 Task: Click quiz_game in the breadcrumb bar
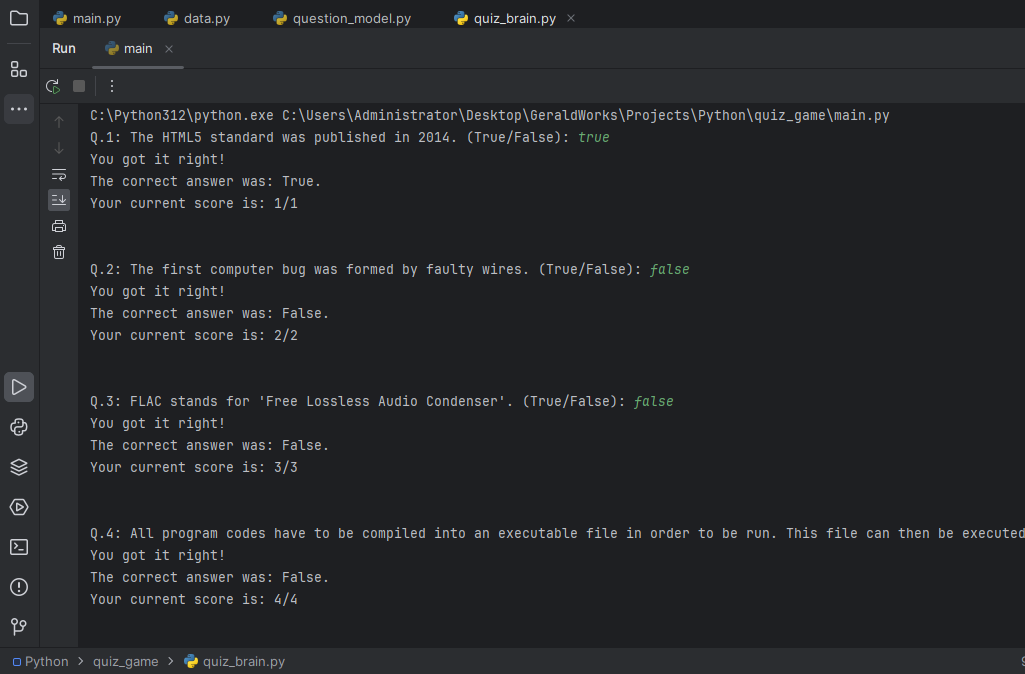click(125, 661)
